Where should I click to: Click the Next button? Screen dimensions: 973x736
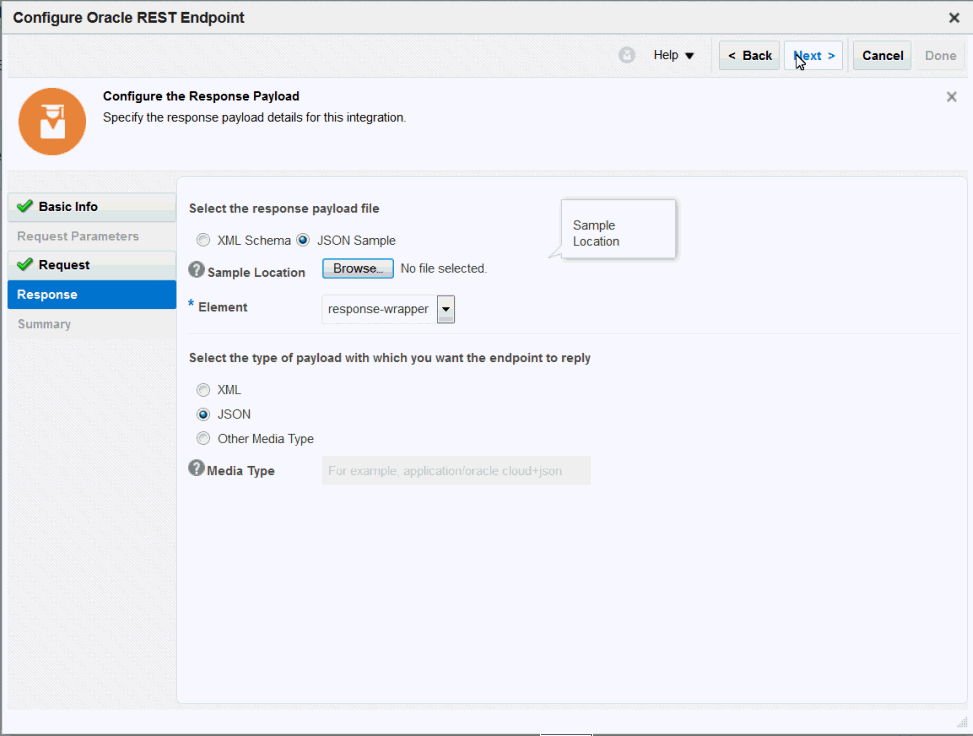814,56
